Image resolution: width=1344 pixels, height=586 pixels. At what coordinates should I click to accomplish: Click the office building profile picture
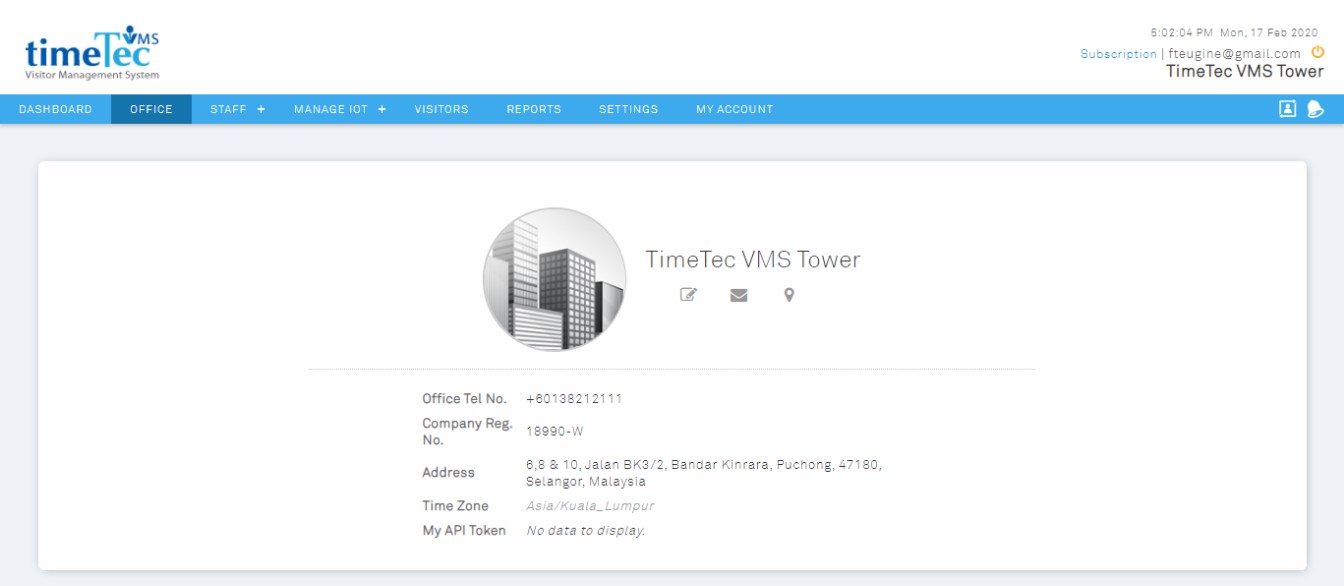pos(555,279)
